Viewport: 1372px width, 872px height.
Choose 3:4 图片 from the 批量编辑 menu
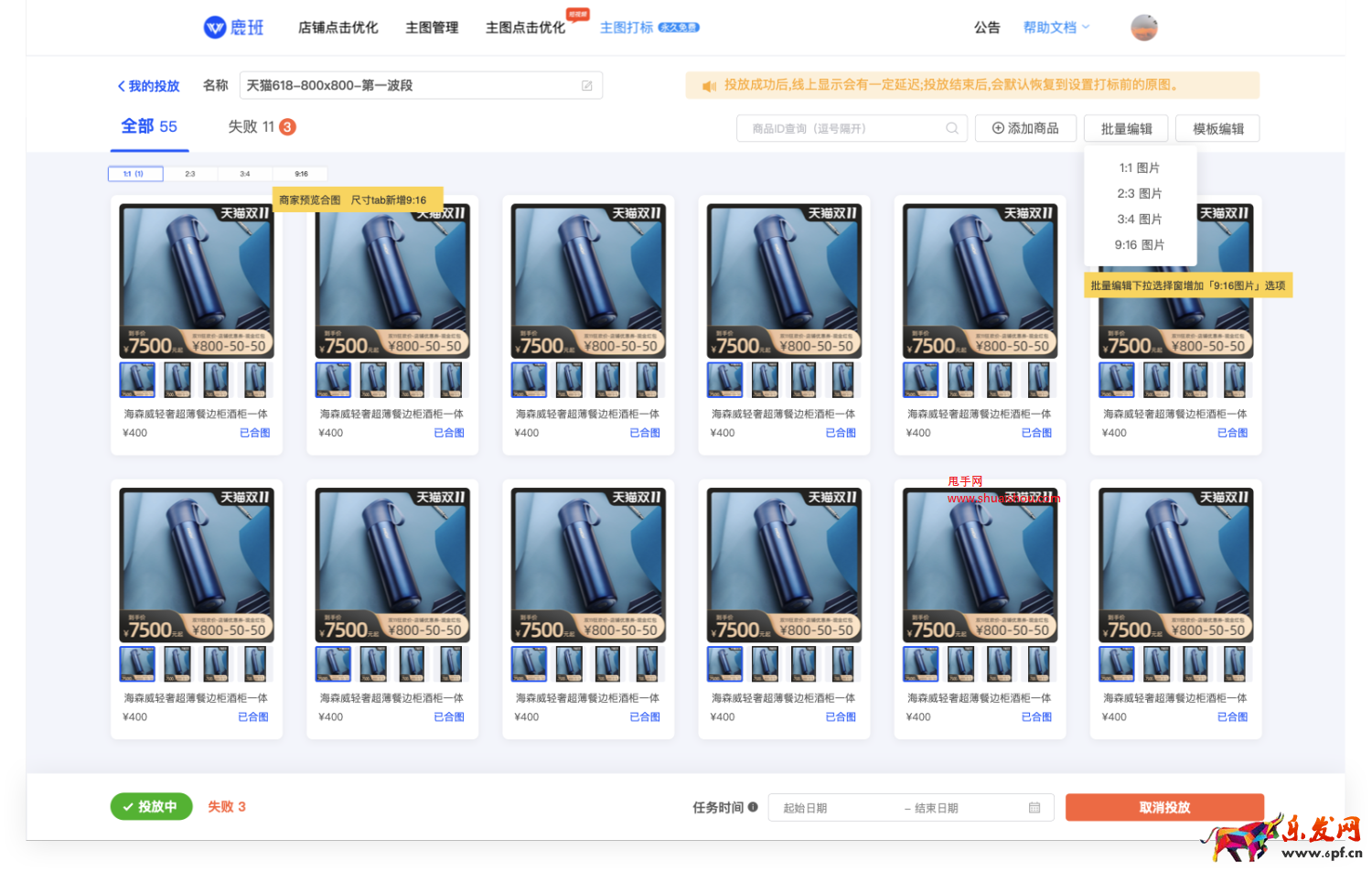(x=1140, y=220)
